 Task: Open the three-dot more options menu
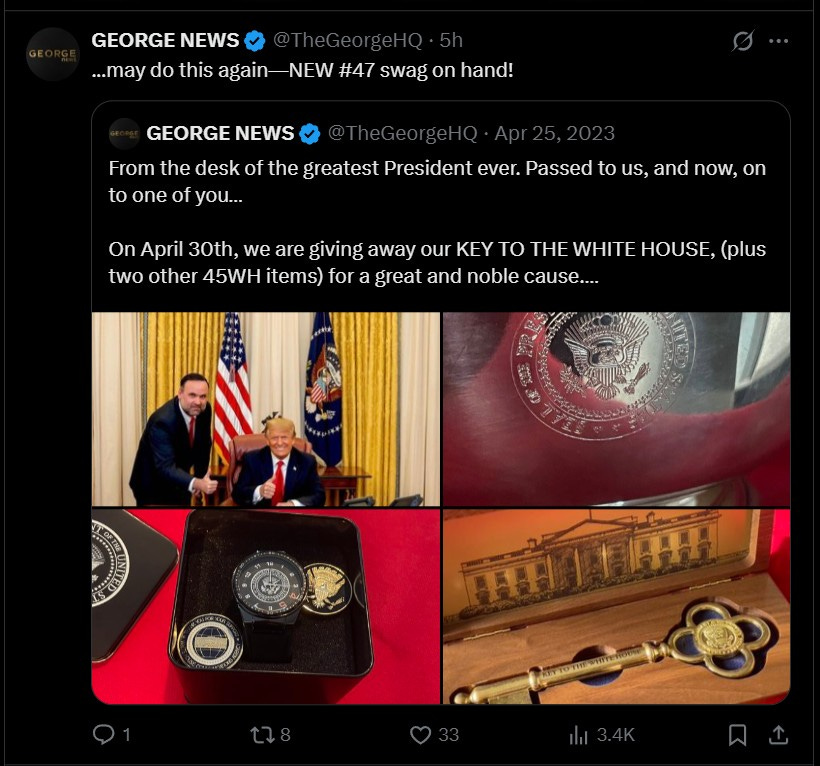[x=779, y=41]
